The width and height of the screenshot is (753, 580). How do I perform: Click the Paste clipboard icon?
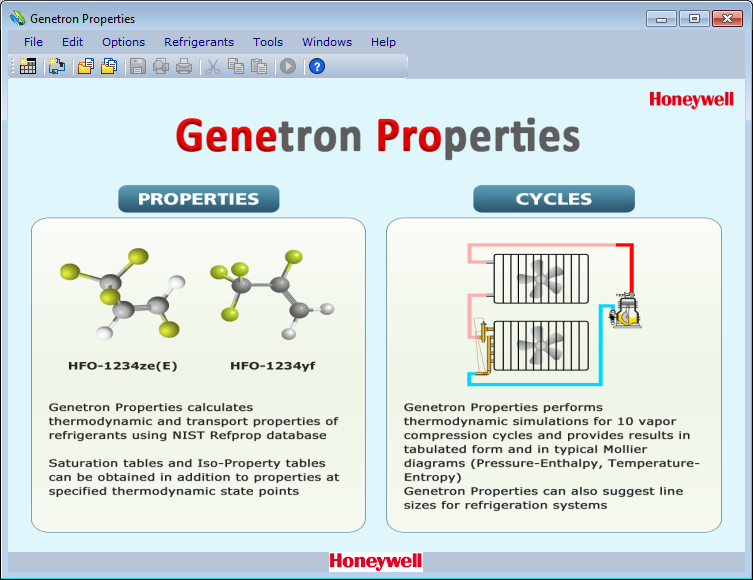point(259,67)
